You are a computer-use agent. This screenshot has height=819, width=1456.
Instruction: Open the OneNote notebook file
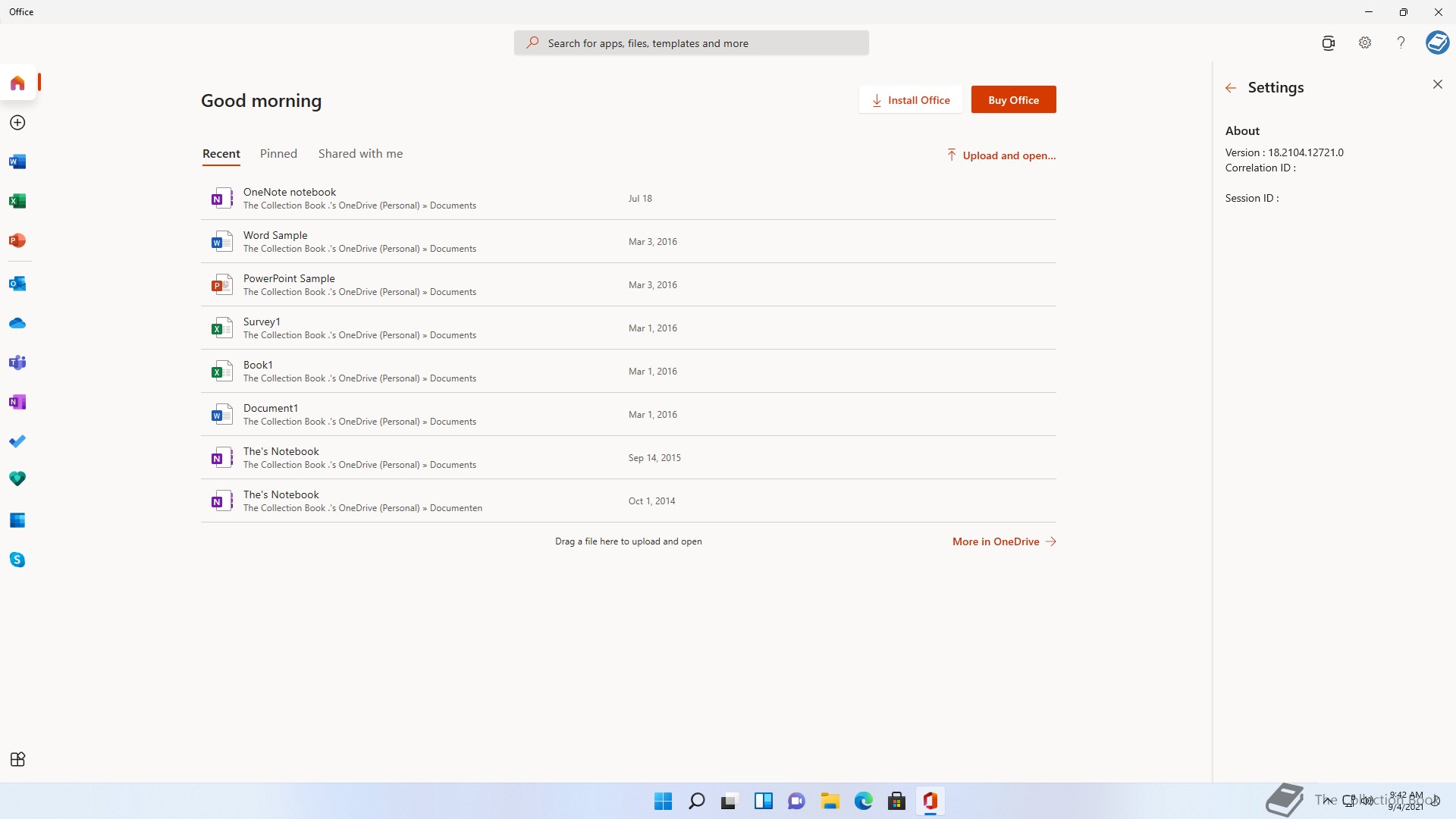point(628,199)
